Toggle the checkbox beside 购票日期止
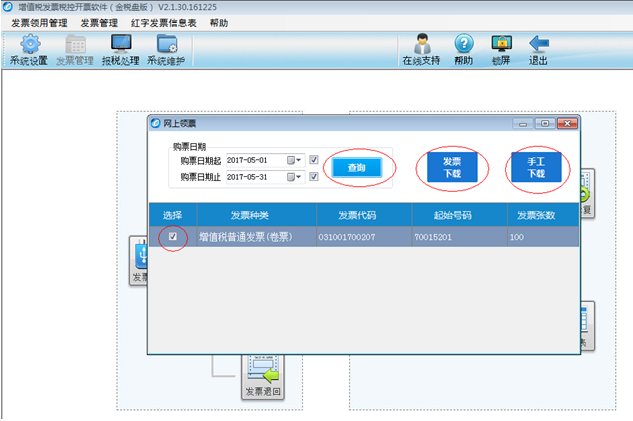The image size is (633, 421). [x=314, y=177]
